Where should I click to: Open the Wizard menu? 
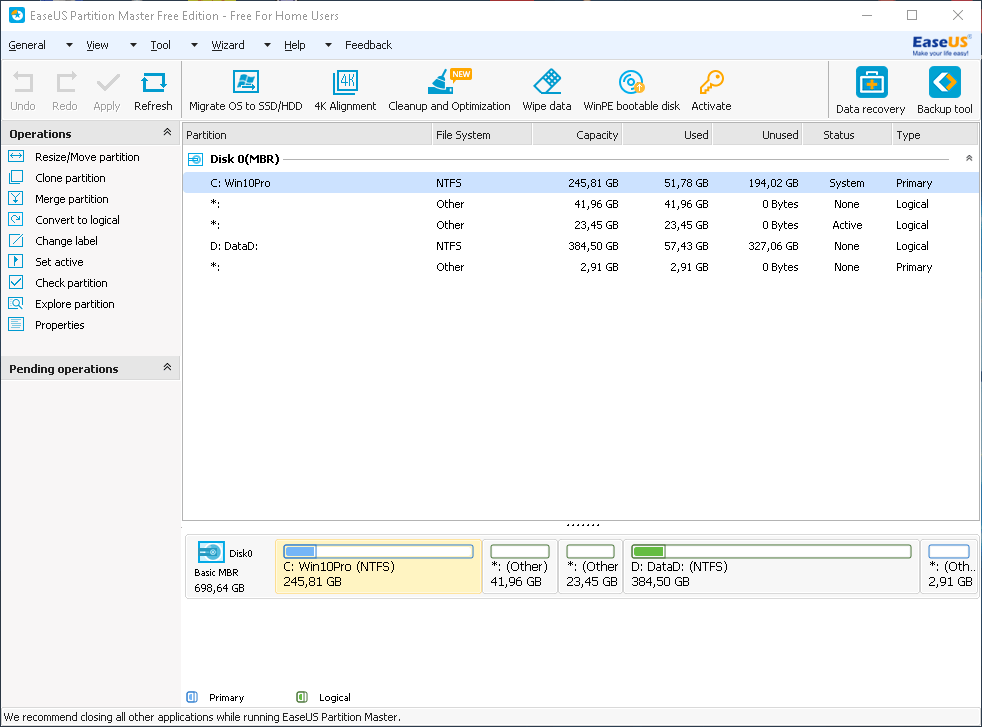[x=228, y=45]
